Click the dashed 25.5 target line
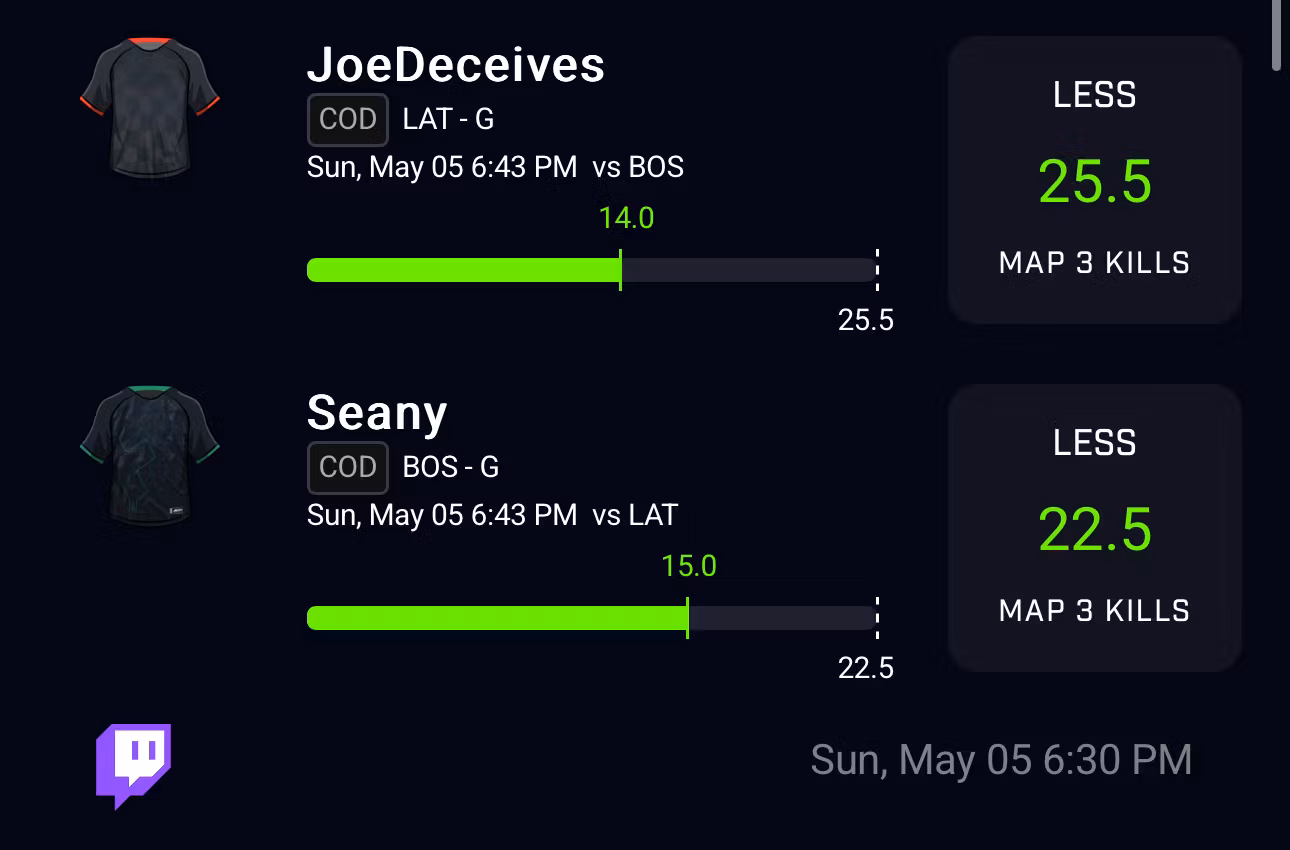Screen dimensions: 1290x850 877,270
